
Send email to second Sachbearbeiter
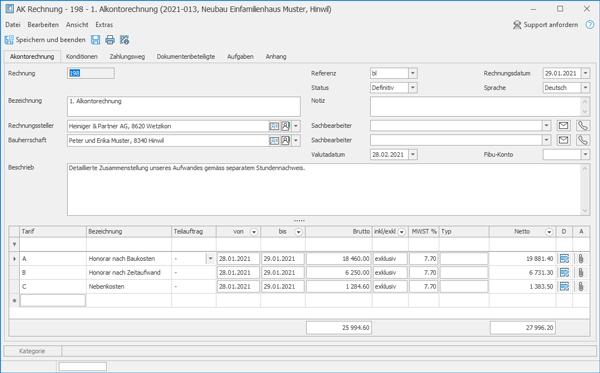click(564, 140)
